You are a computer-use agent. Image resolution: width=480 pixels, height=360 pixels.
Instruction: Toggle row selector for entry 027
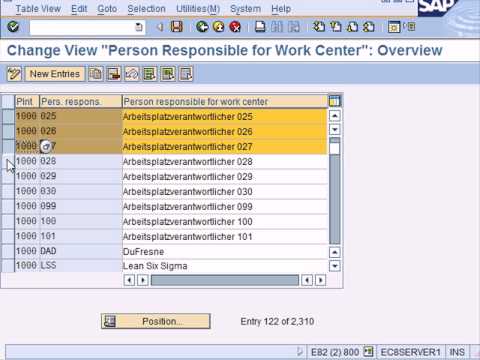coord(8,146)
